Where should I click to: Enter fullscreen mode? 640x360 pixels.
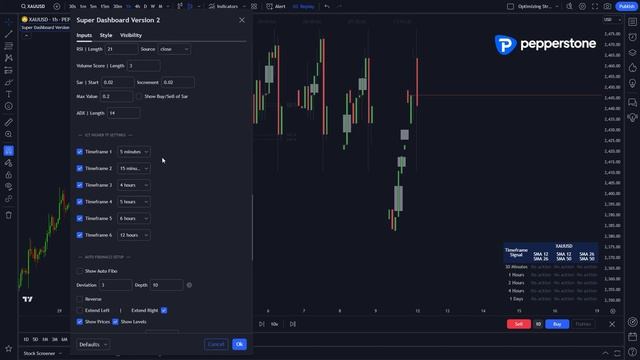[595, 6]
